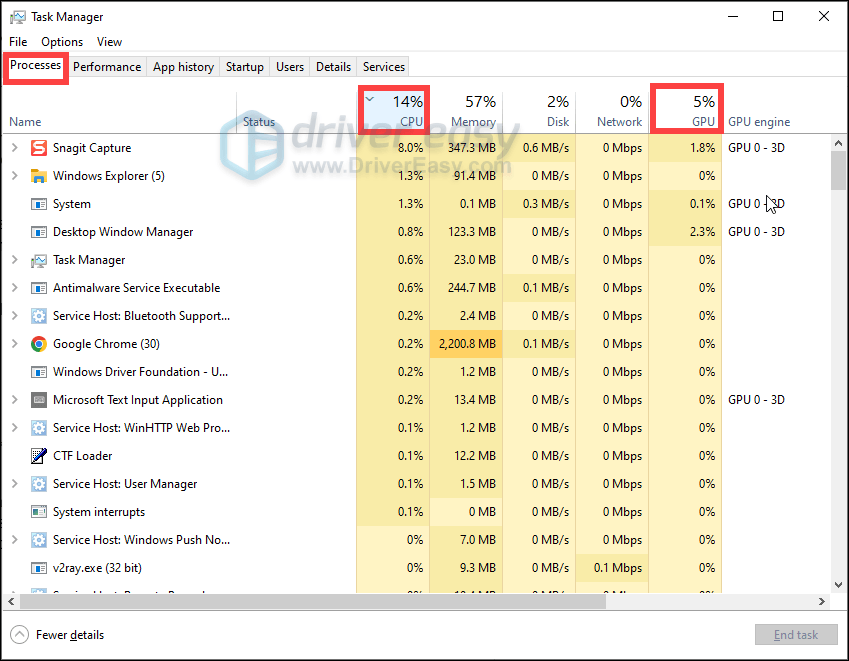Open the View menu
This screenshot has height=661, width=849.
[x=109, y=41]
